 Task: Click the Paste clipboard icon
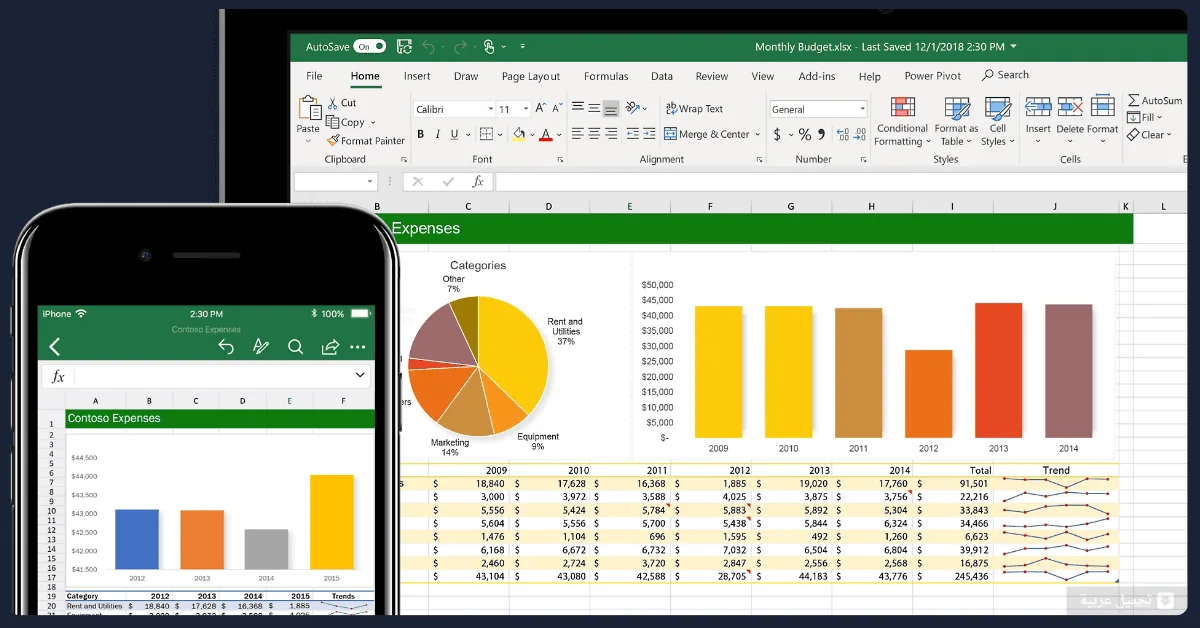[308, 109]
